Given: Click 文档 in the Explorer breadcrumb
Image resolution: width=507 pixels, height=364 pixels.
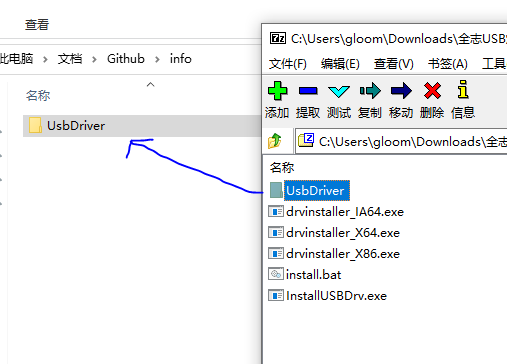Looking at the screenshot, I should click(x=70, y=59).
